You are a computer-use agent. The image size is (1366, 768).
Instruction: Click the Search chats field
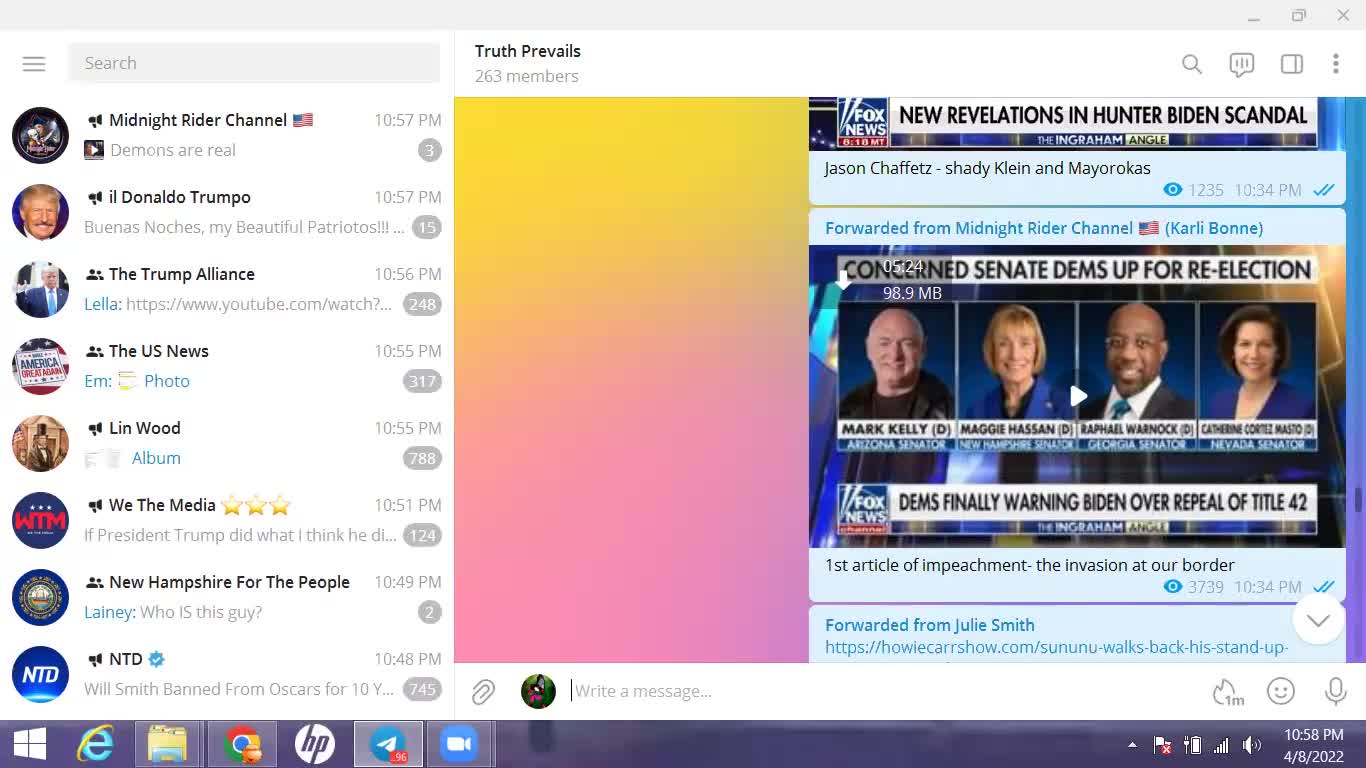pos(254,63)
